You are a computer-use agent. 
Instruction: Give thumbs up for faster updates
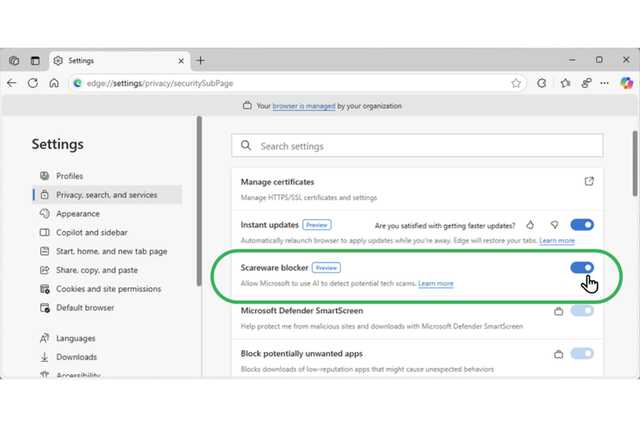click(x=530, y=225)
